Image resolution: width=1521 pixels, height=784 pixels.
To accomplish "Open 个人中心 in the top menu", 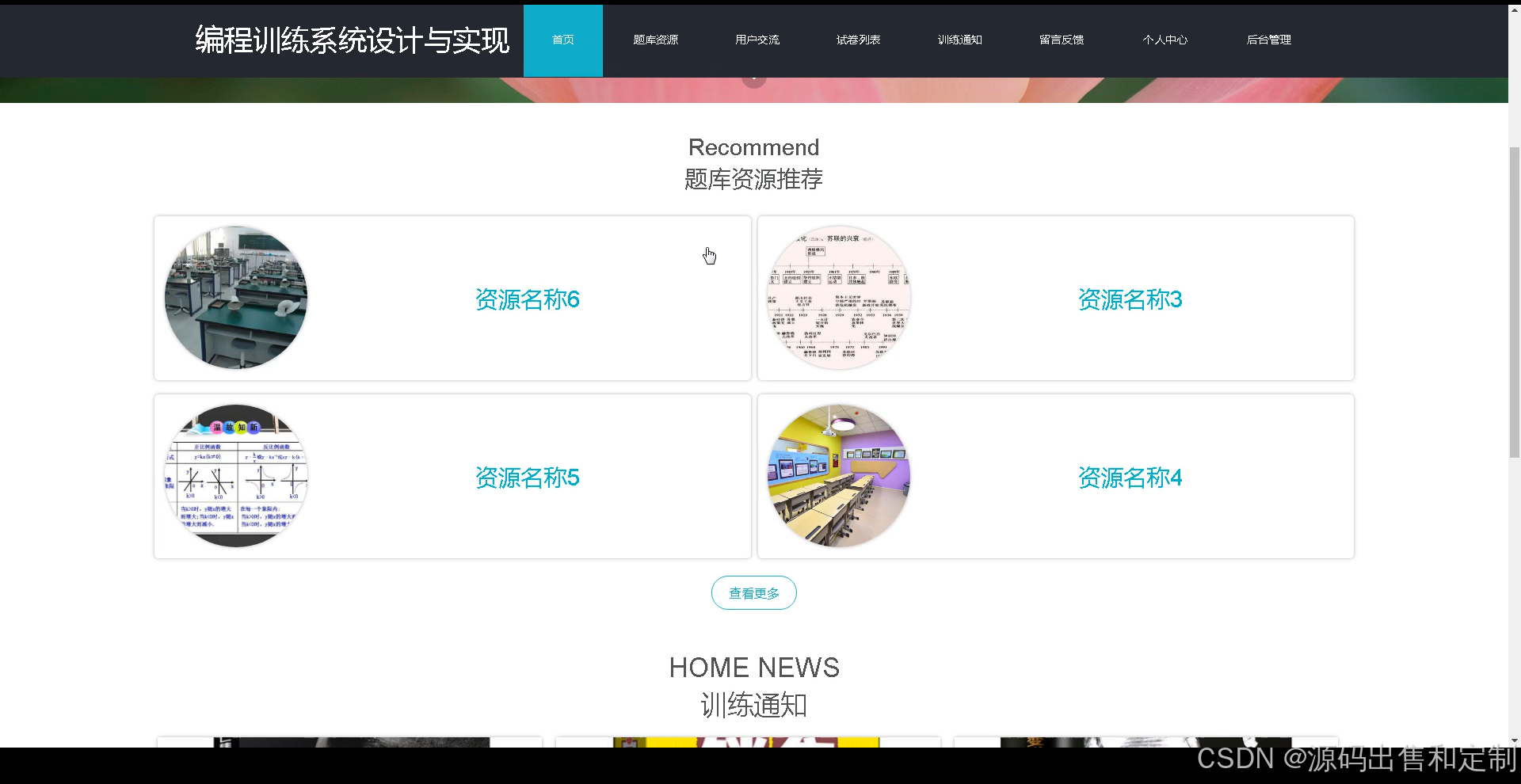I will coord(1165,40).
